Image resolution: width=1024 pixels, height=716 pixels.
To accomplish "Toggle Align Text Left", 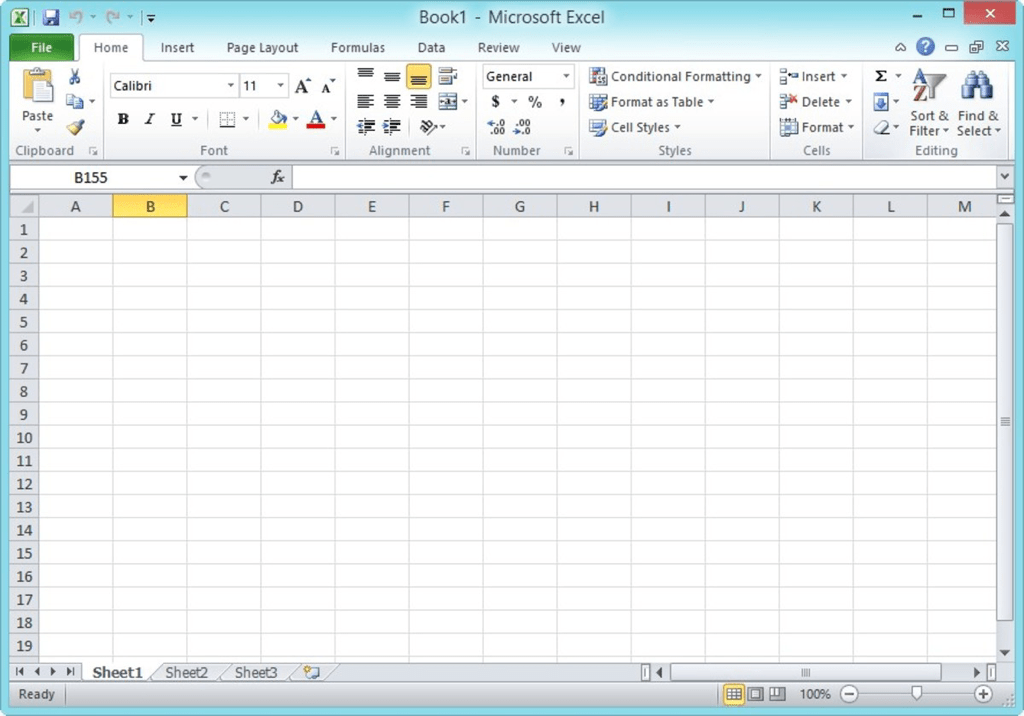I will click(366, 101).
